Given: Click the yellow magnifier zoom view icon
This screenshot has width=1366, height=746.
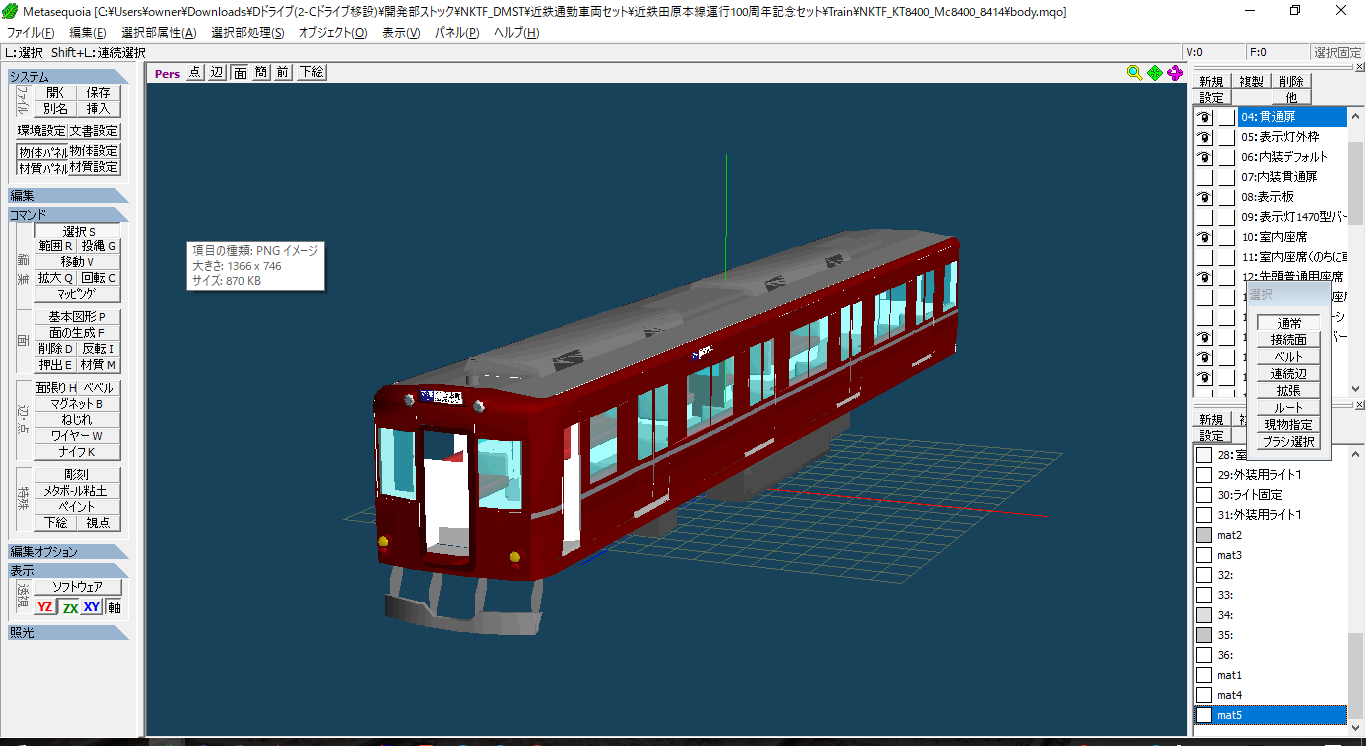Looking at the screenshot, I should (1134, 72).
